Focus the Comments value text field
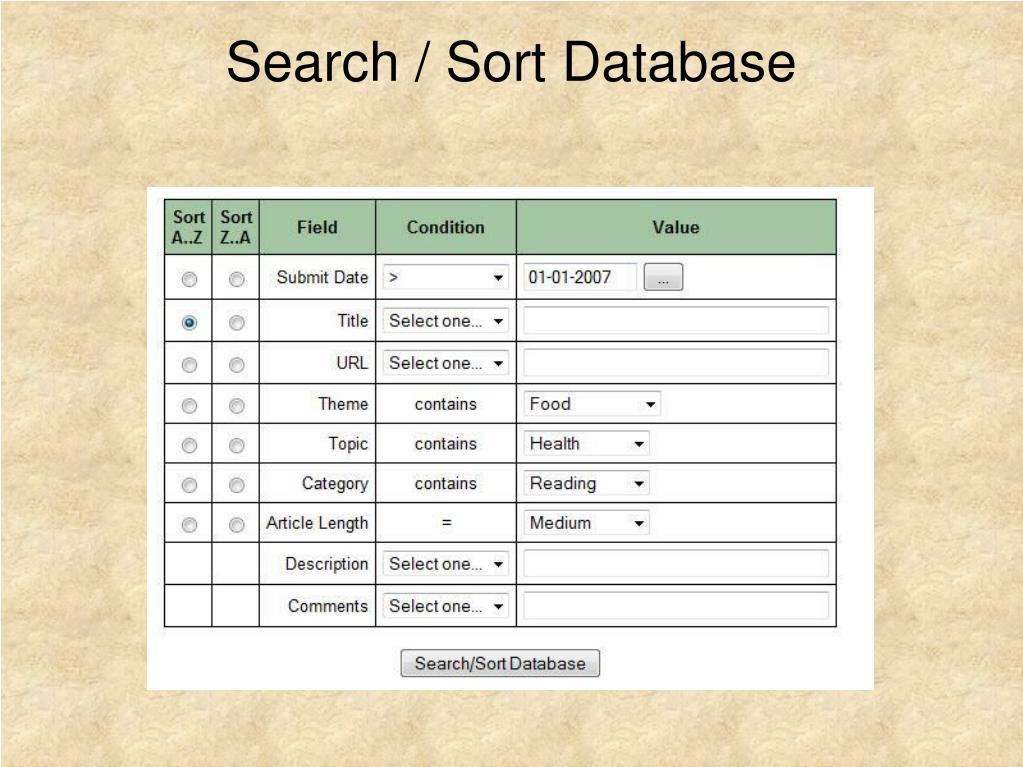The image size is (1023, 767). [676, 606]
